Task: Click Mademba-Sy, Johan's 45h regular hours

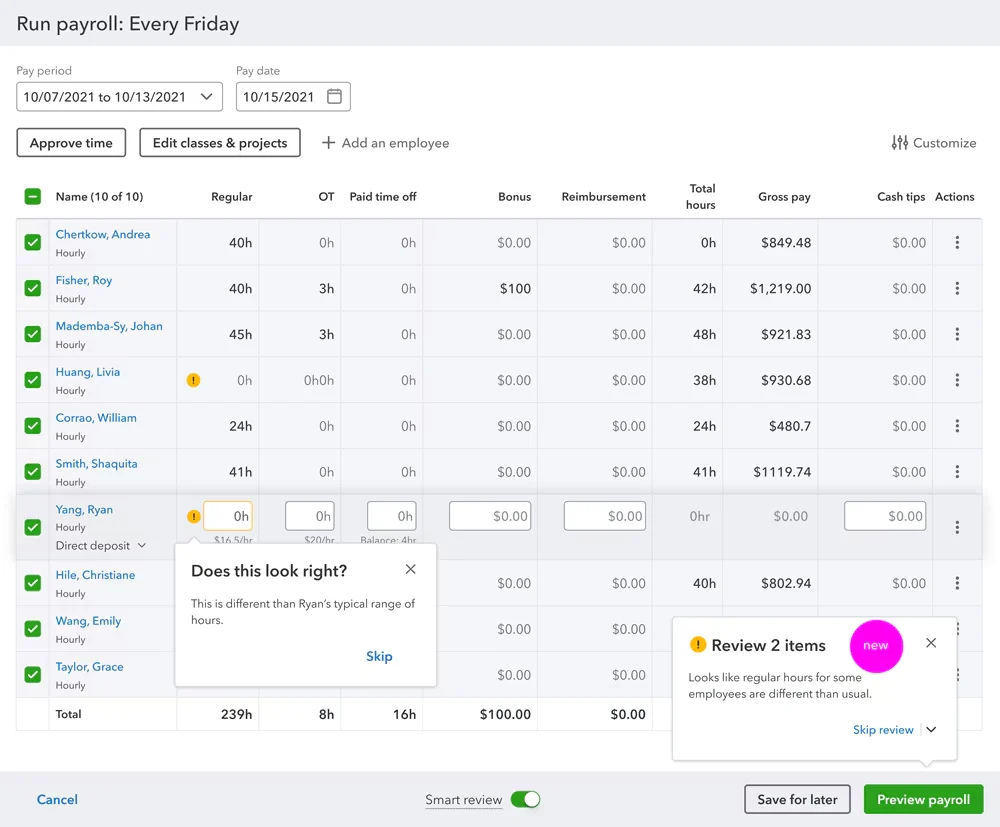Action: tap(240, 334)
